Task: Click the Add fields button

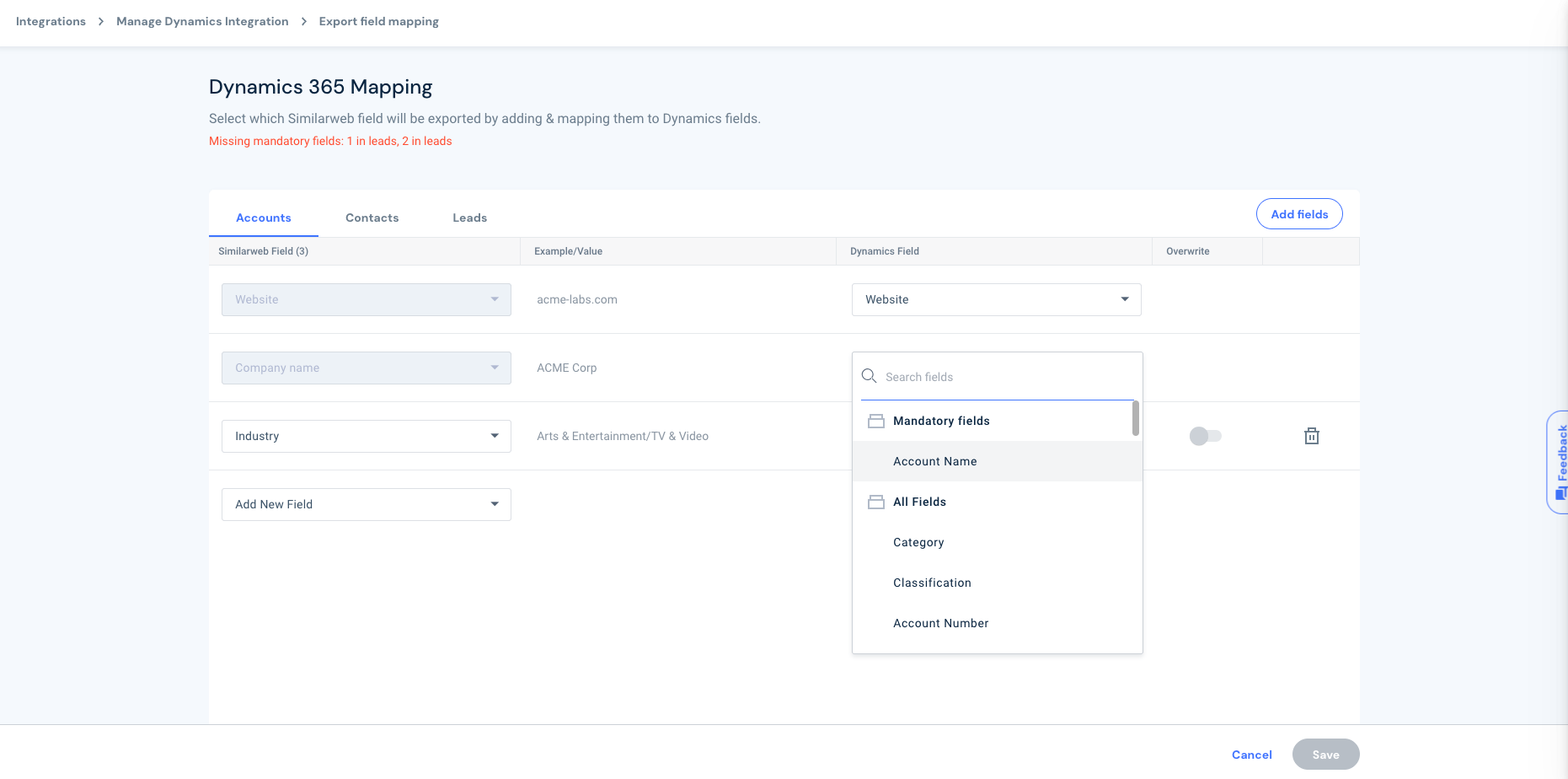Action: pyautogui.click(x=1299, y=214)
